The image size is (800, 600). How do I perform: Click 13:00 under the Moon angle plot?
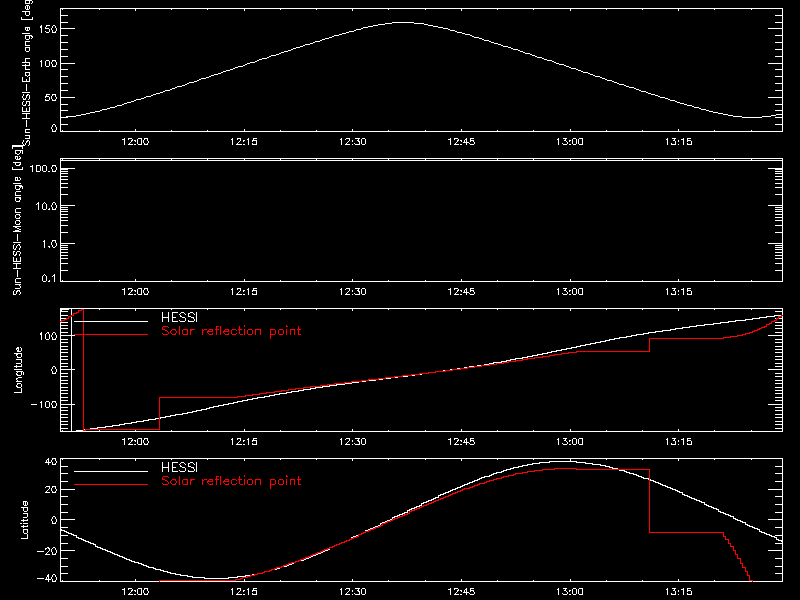pyautogui.click(x=570, y=291)
